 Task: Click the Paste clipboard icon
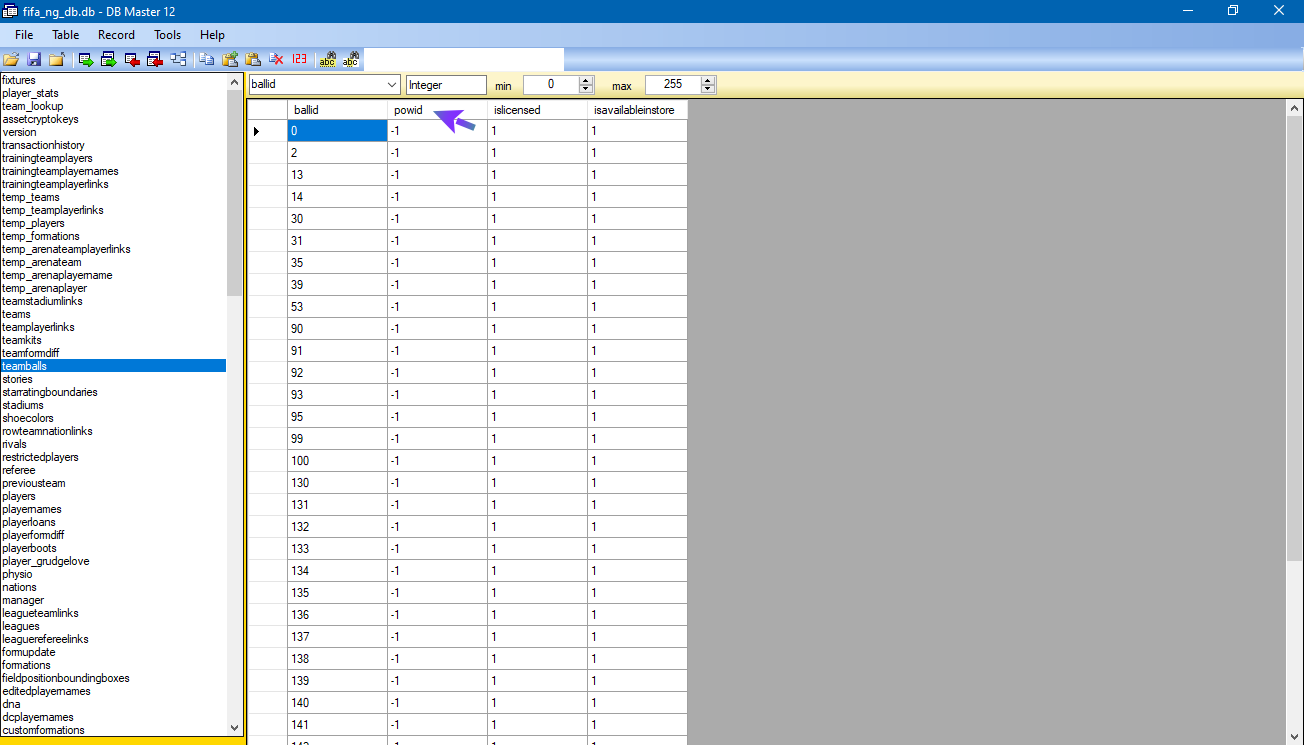253,60
